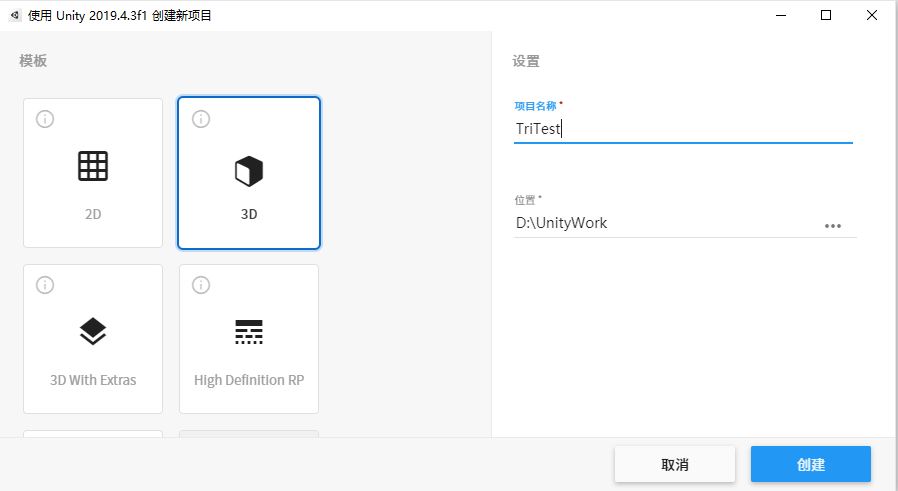Click the 3D With Extras label
Image resolution: width=898 pixels, height=491 pixels.
click(x=93, y=380)
